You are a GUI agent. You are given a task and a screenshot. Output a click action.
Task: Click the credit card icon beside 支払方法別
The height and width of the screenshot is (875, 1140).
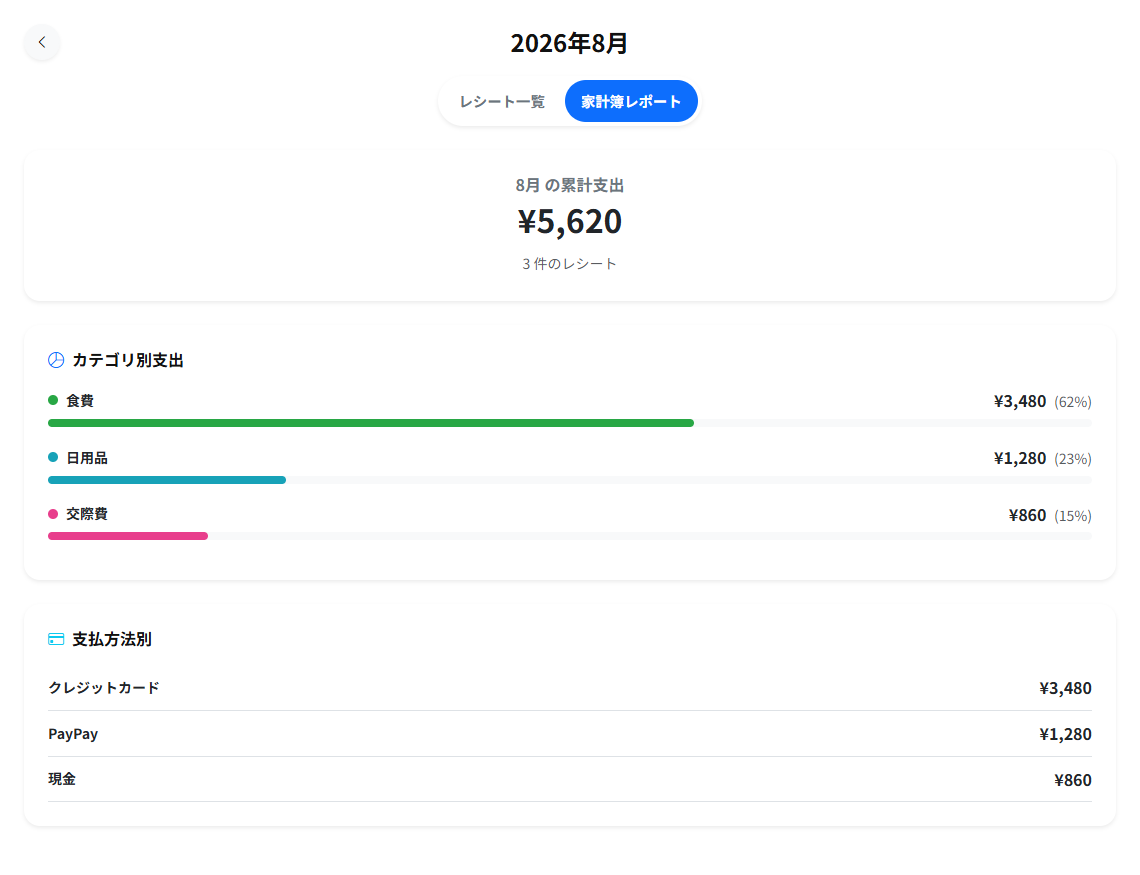pyautogui.click(x=56, y=639)
